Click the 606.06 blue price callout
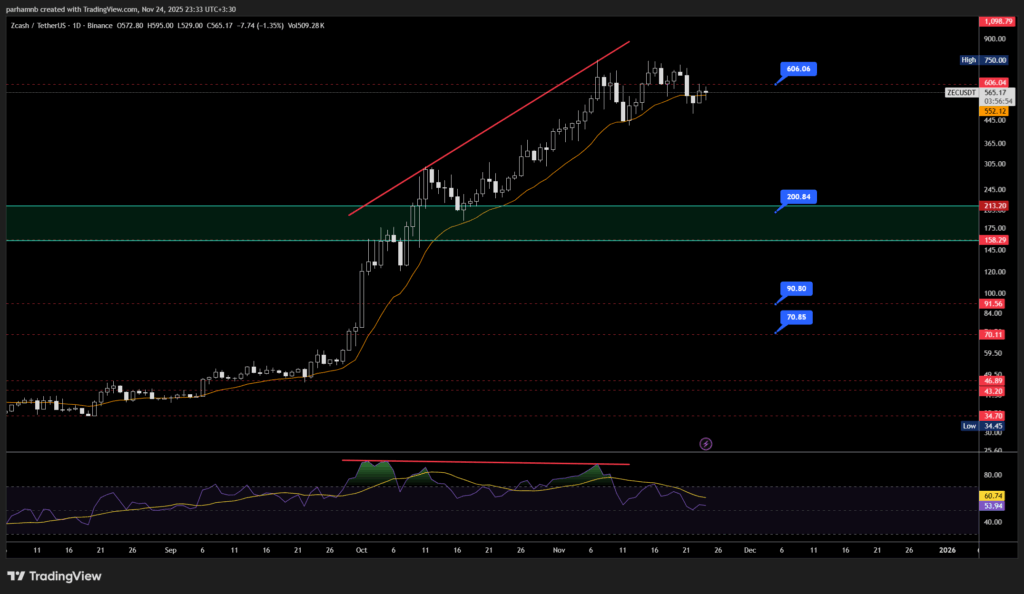This screenshot has width=1024, height=594. (x=797, y=69)
